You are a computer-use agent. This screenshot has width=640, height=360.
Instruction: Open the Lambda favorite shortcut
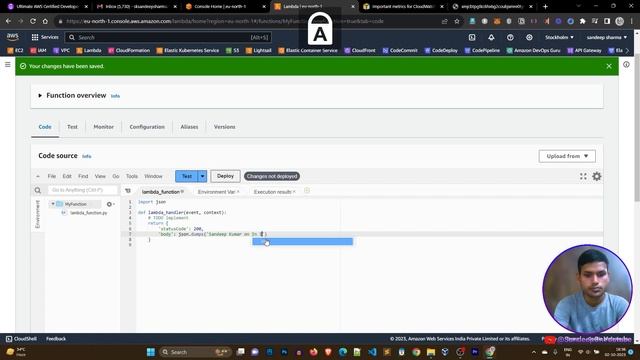point(89,51)
